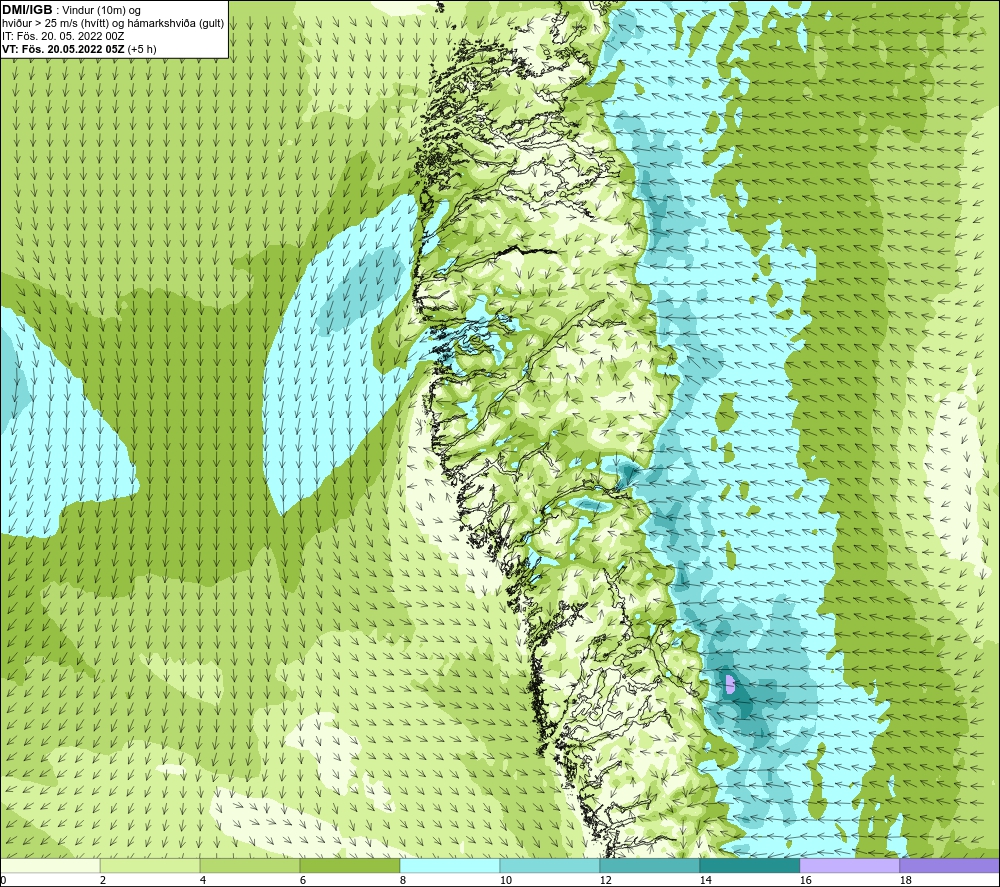Click the 8–10 m/s light cyan legend segment
Image resolution: width=1000 pixels, height=887 pixels.
(x=450, y=865)
